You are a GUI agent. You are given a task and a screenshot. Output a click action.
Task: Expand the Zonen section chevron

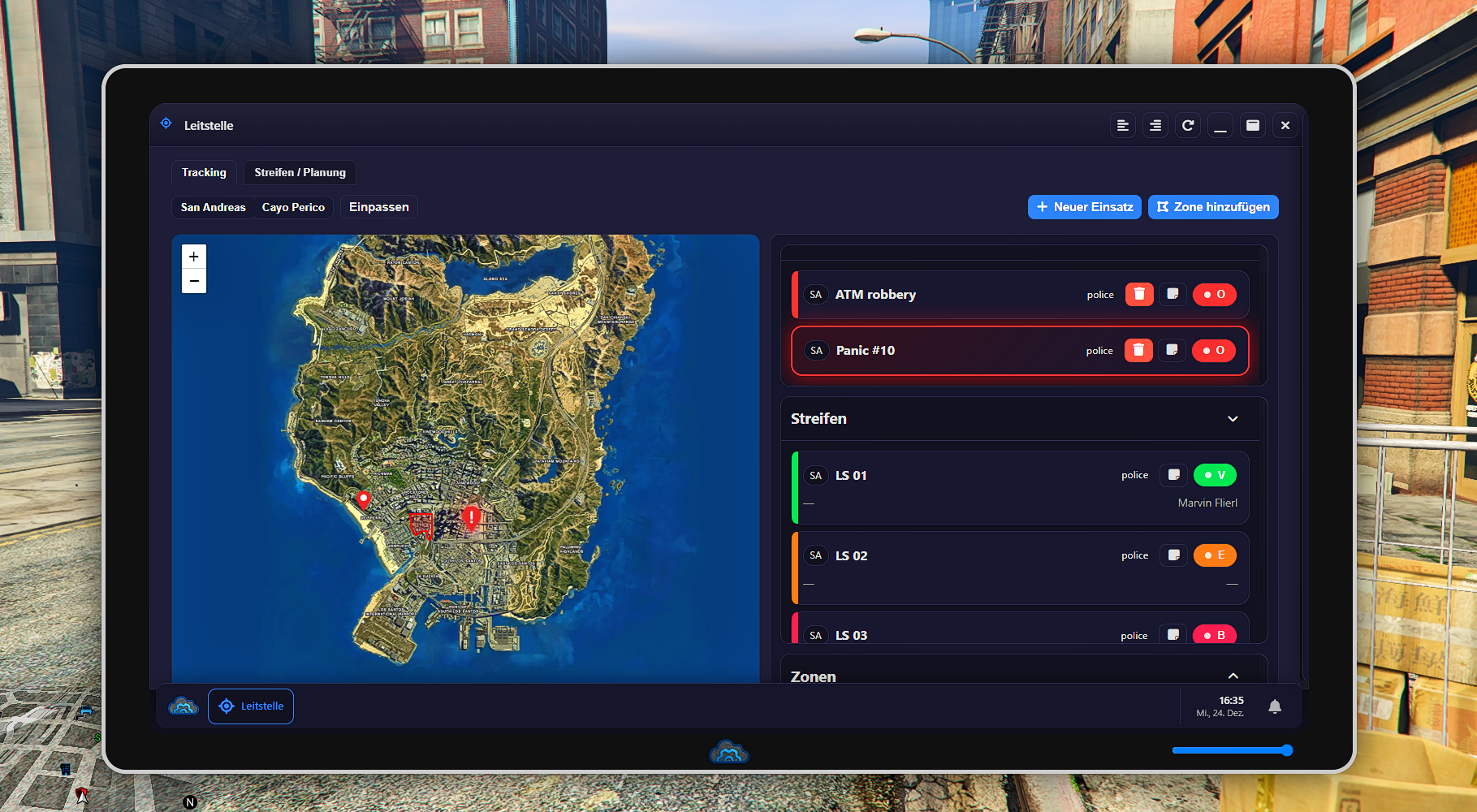(1233, 676)
